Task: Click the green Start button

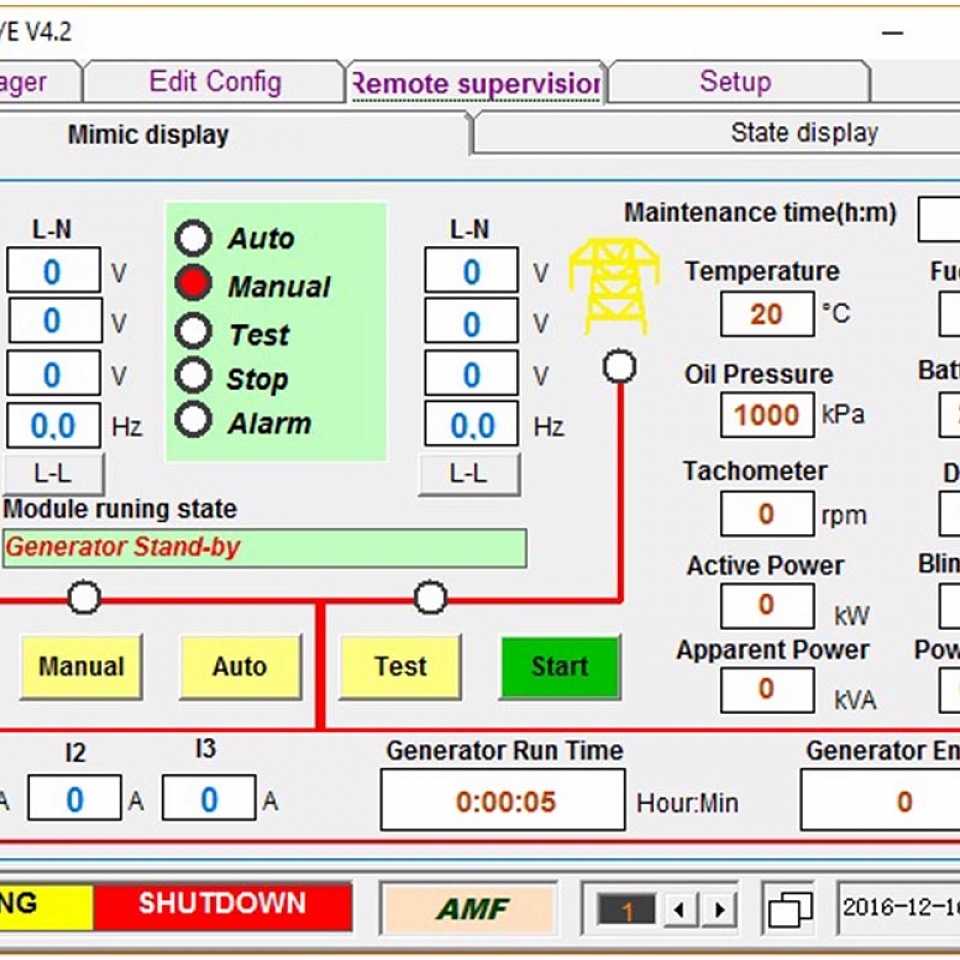Action: pos(560,667)
